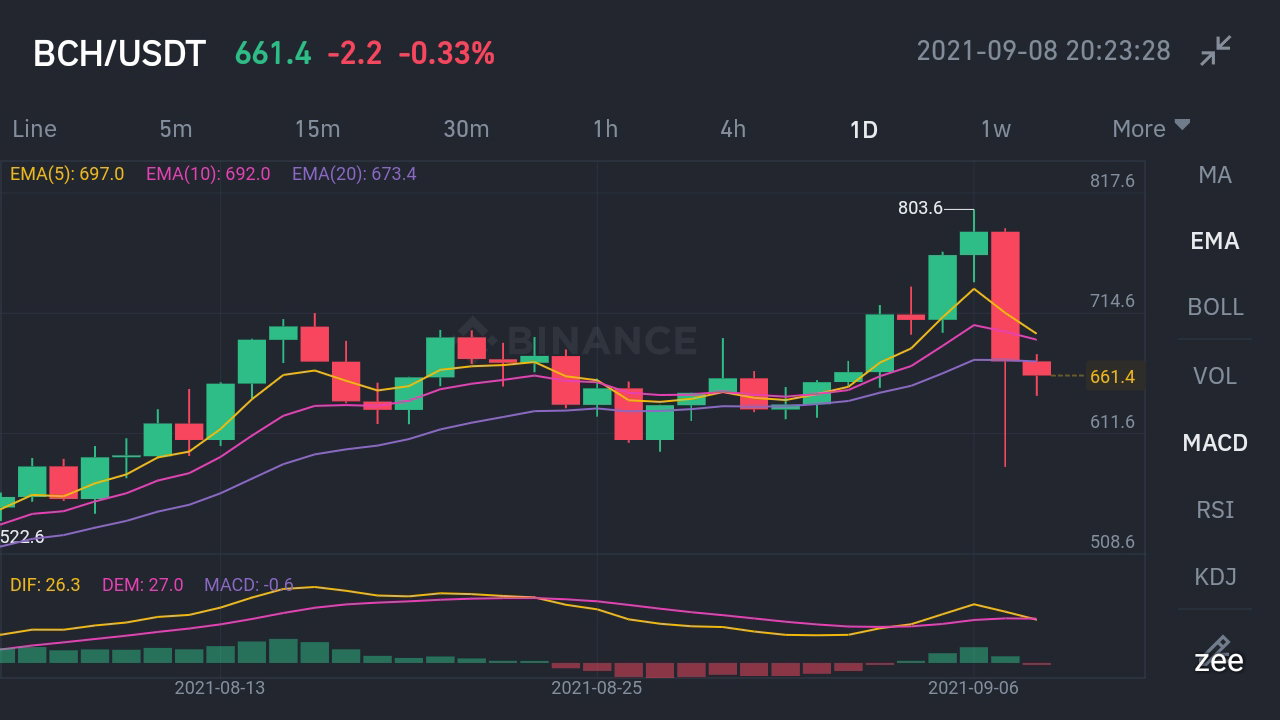This screenshot has width=1280, height=720.
Task: Select the 30m timeframe
Action: tap(466, 128)
